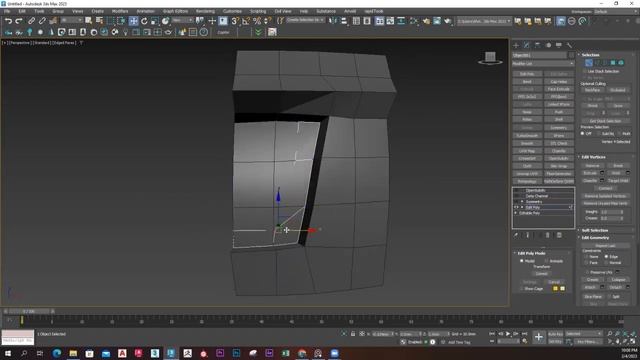Image resolution: width=640 pixels, height=360 pixels.
Task: Open the Scripting menu
Action: [258, 11]
